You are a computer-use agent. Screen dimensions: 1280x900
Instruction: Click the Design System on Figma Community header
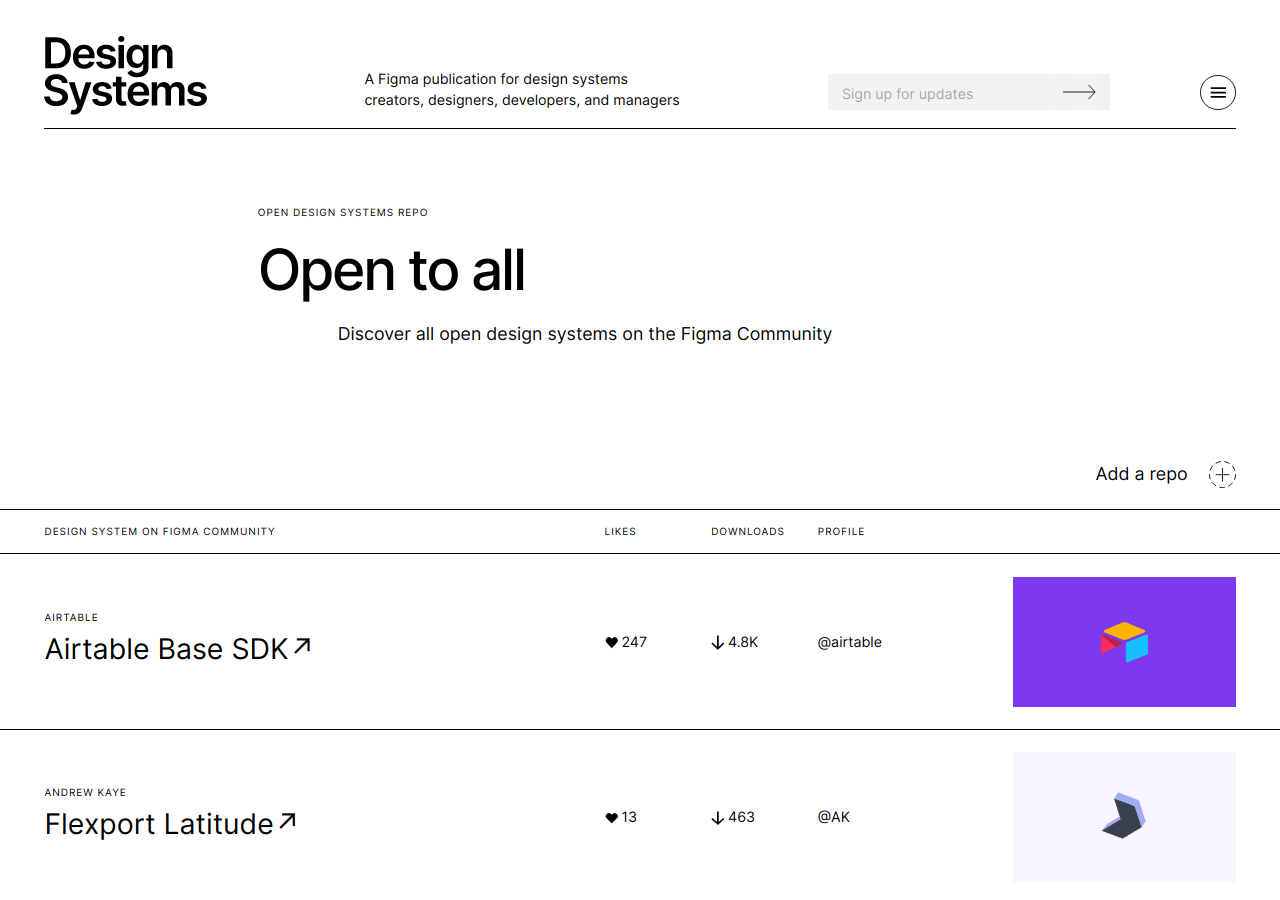(160, 531)
